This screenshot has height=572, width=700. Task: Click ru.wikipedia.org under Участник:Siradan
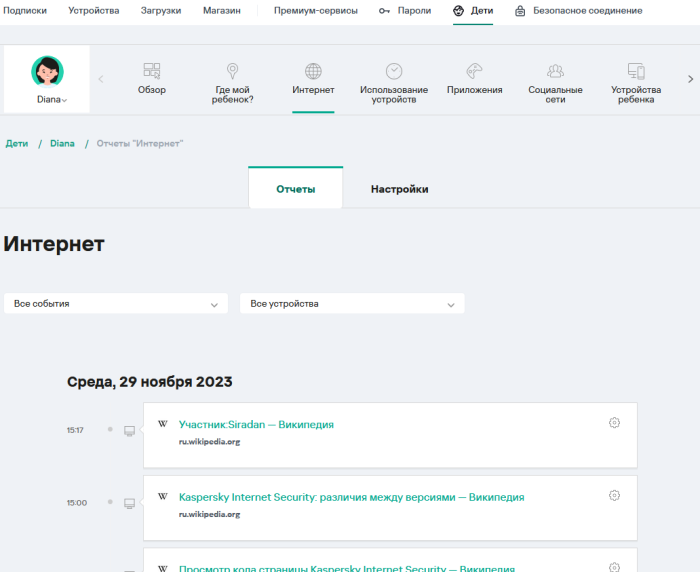(x=209, y=442)
